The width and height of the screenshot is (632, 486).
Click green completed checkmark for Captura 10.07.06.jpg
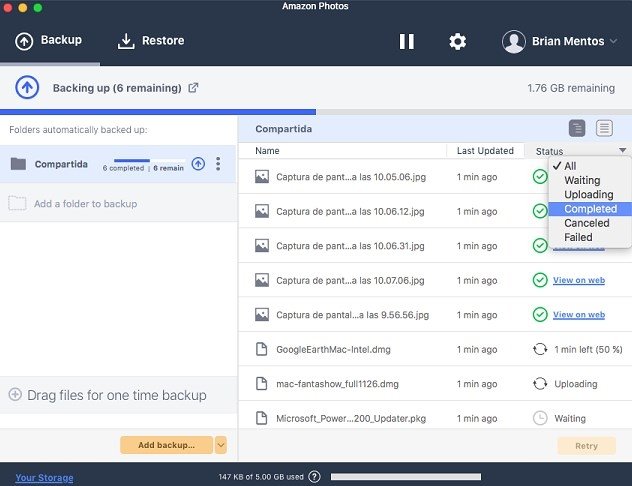click(540, 280)
